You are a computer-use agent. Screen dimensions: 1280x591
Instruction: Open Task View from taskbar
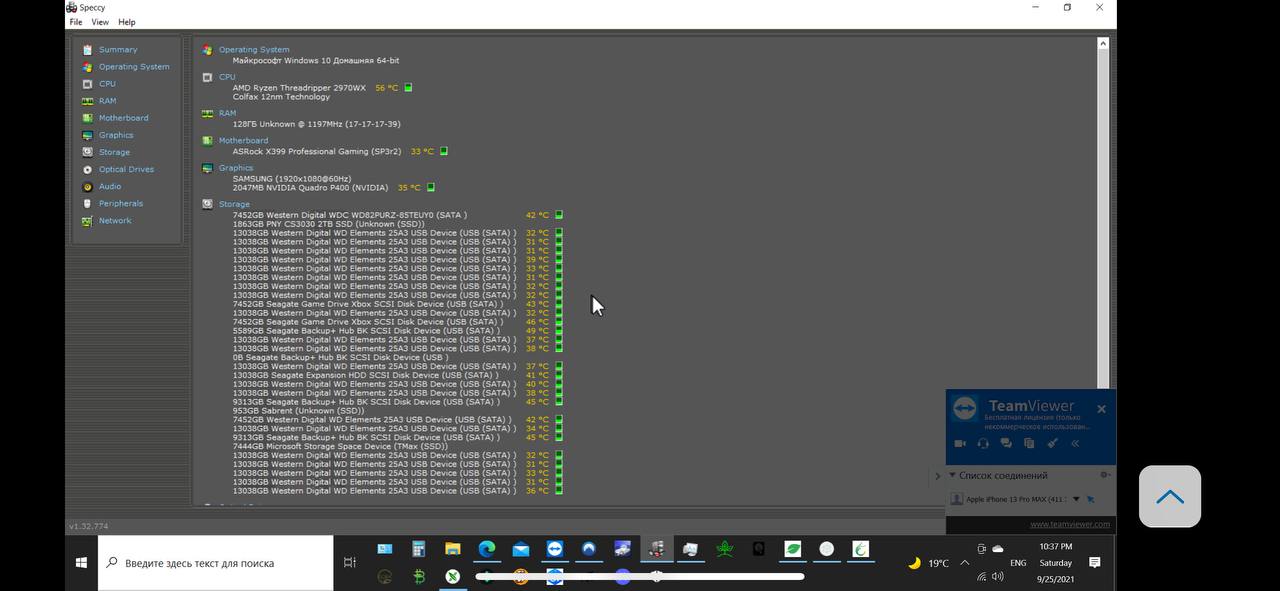[x=350, y=563]
